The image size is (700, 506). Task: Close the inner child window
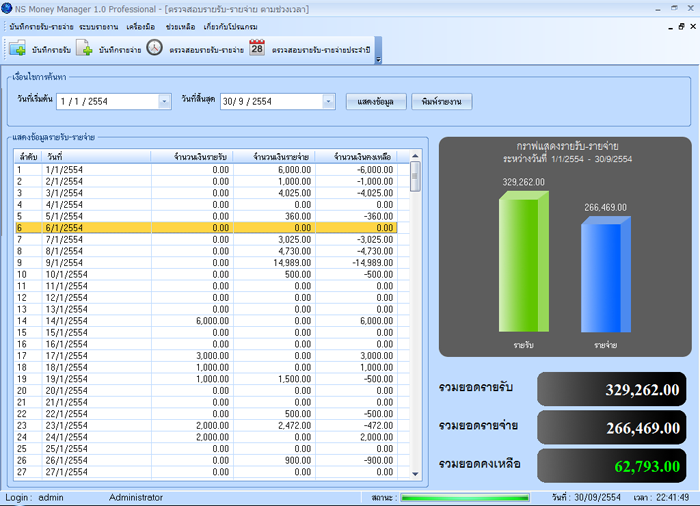pos(693,27)
